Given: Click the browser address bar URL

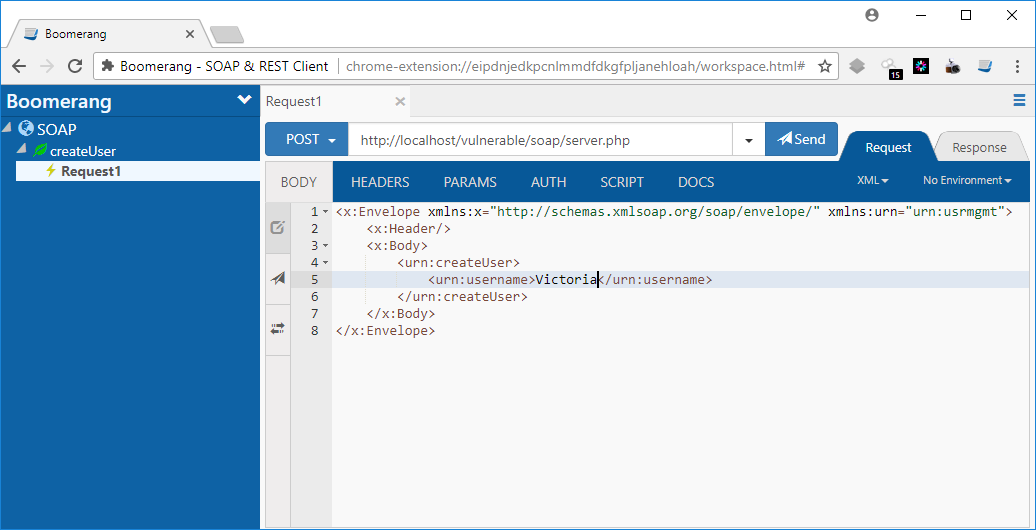Looking at the screenshot, I should click(x=575, y=66).
